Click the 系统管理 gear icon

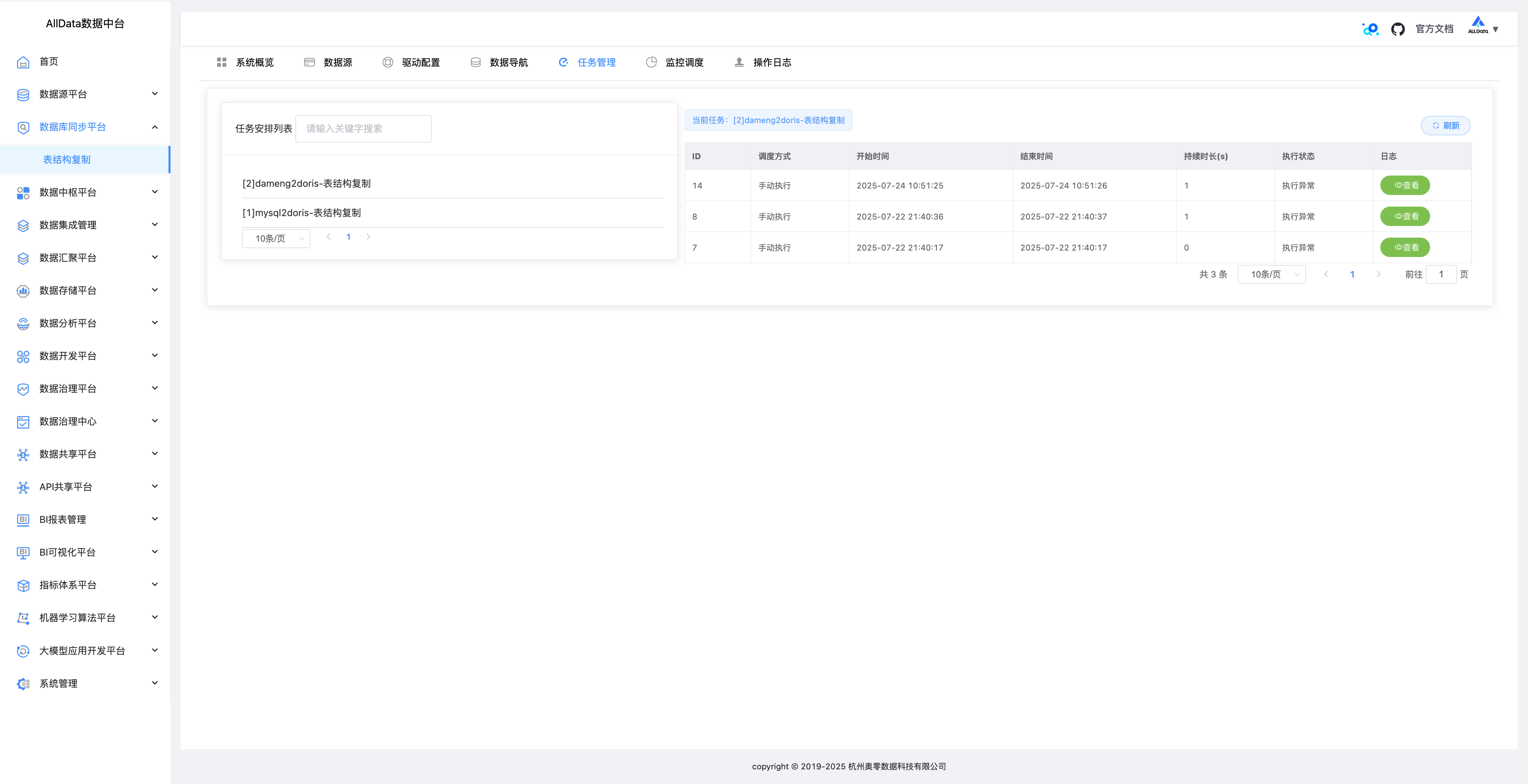pyautogui.click(x=23, y=684)
